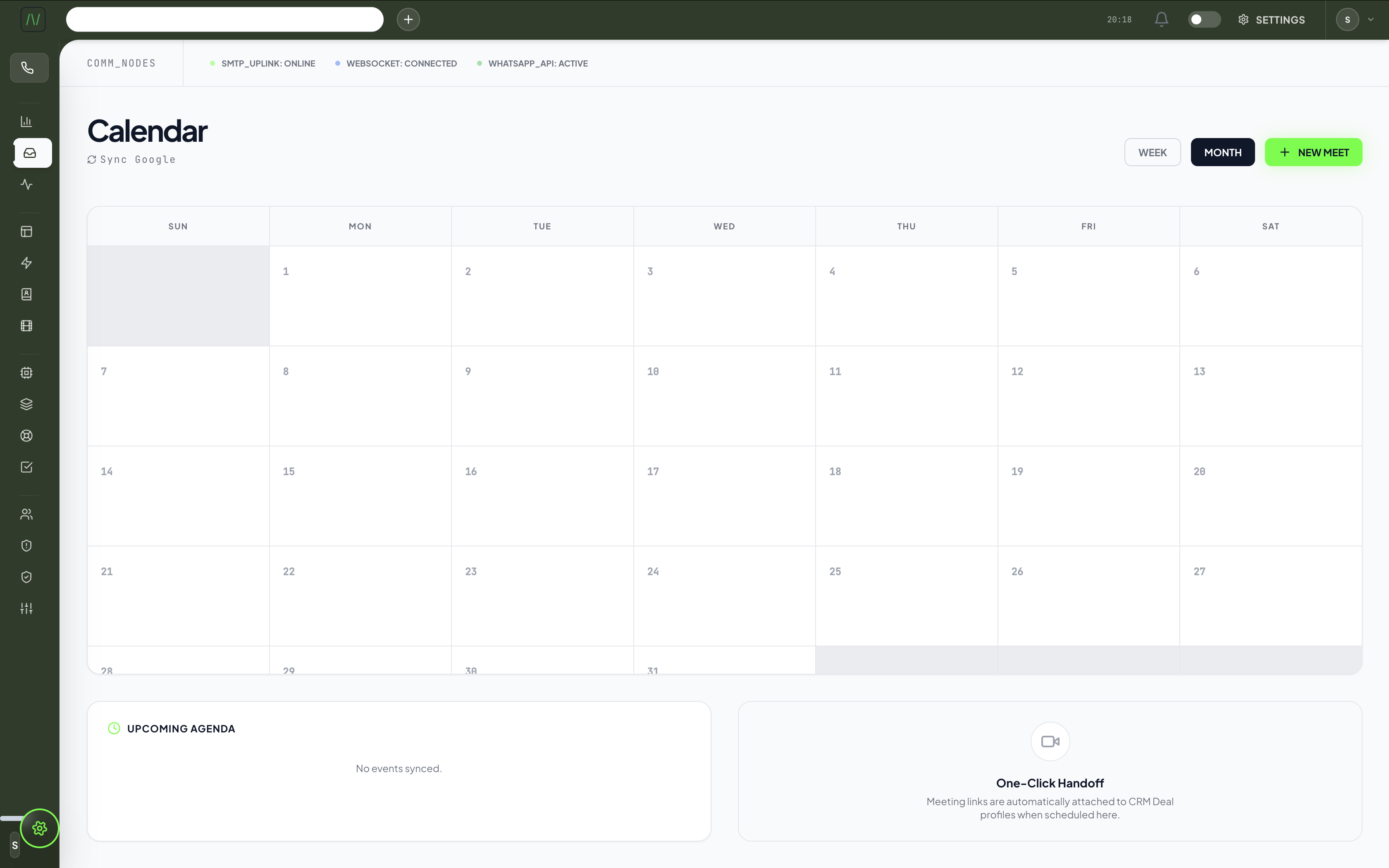The image size is (1389, 868).
Task: Select the tasks checkbox icon
Action: [26, 466]
